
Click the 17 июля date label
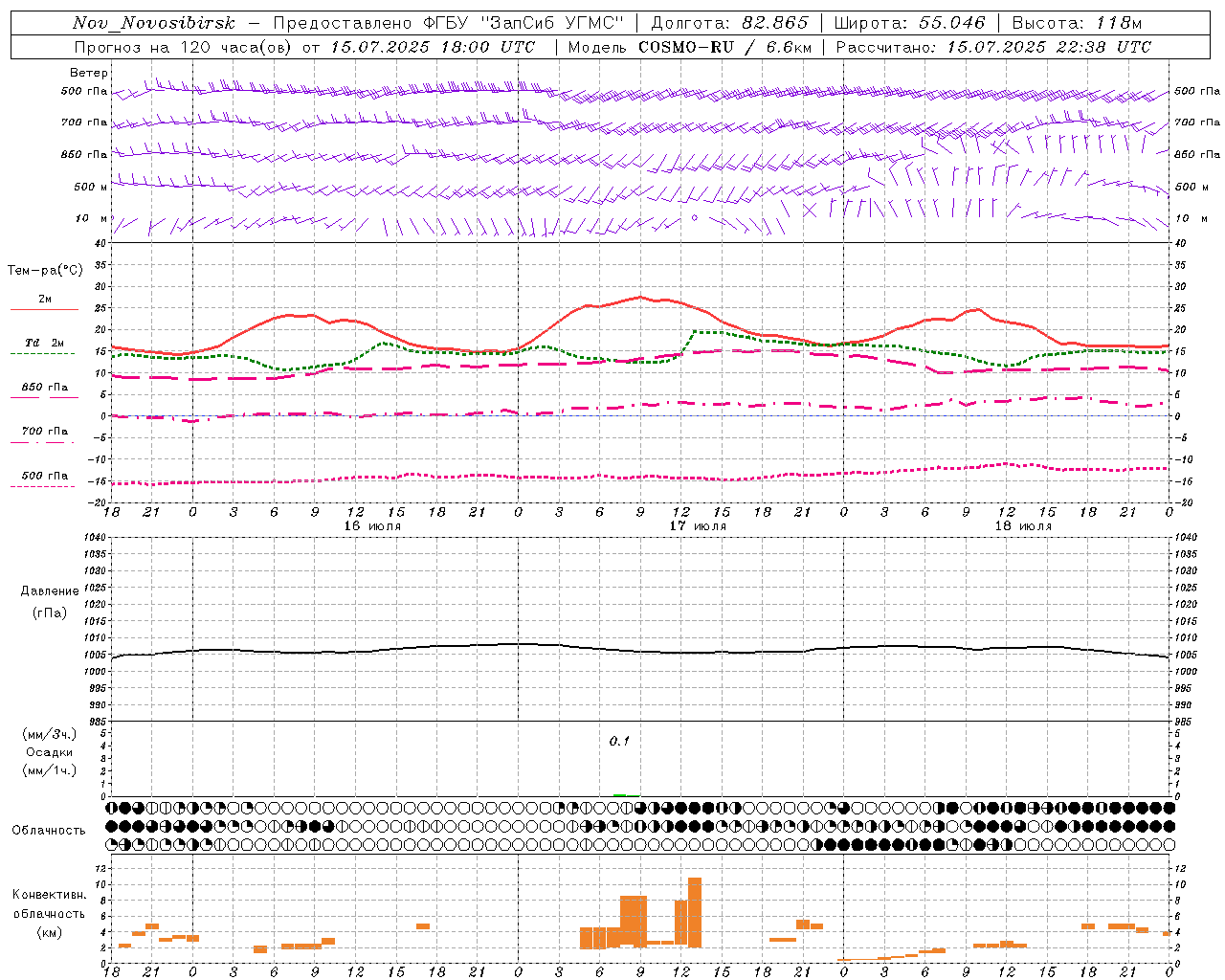pyautogui.click(x=697, y=526)
